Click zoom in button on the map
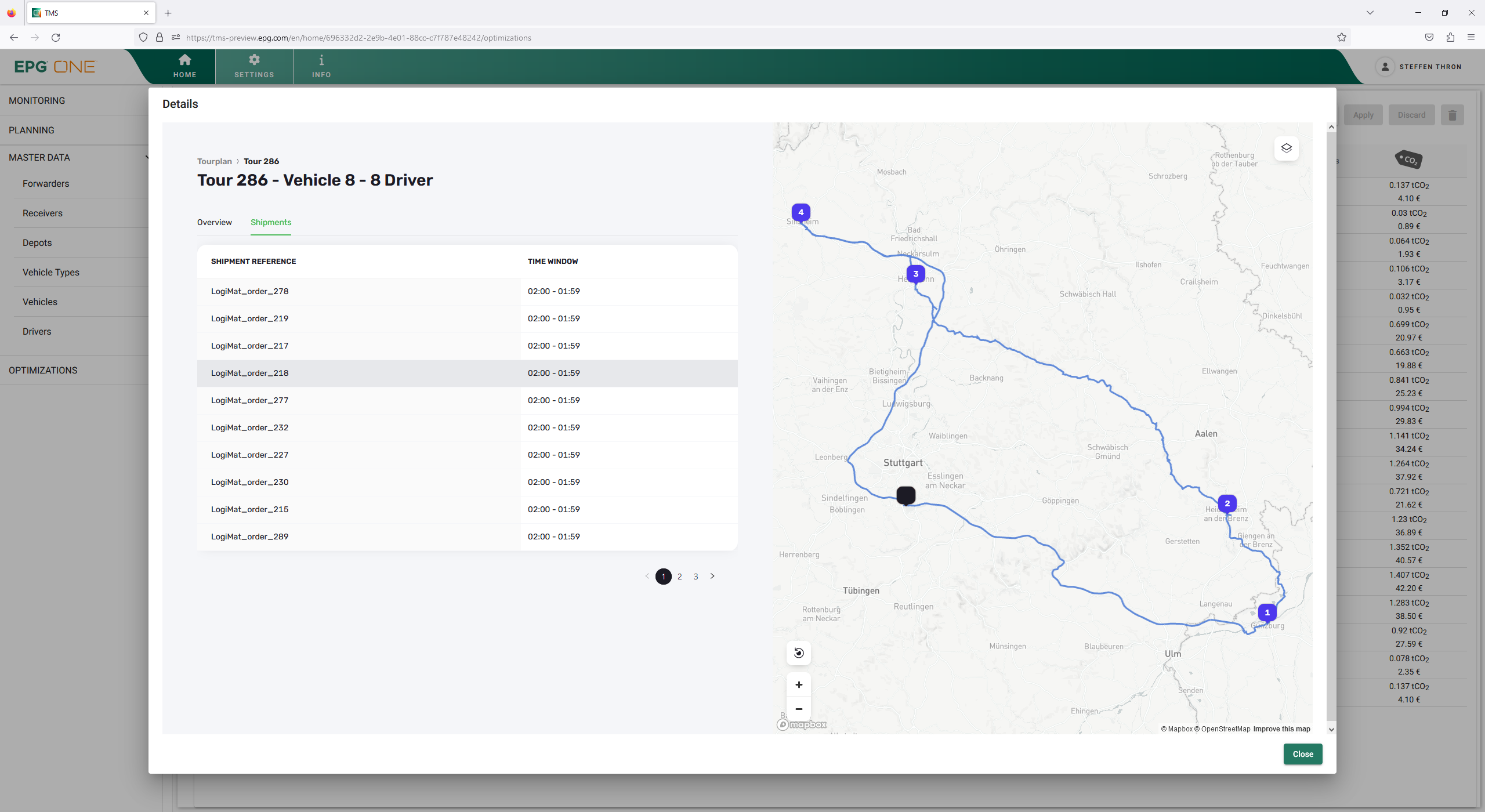Screen dimensions: 1485x812 799,685
